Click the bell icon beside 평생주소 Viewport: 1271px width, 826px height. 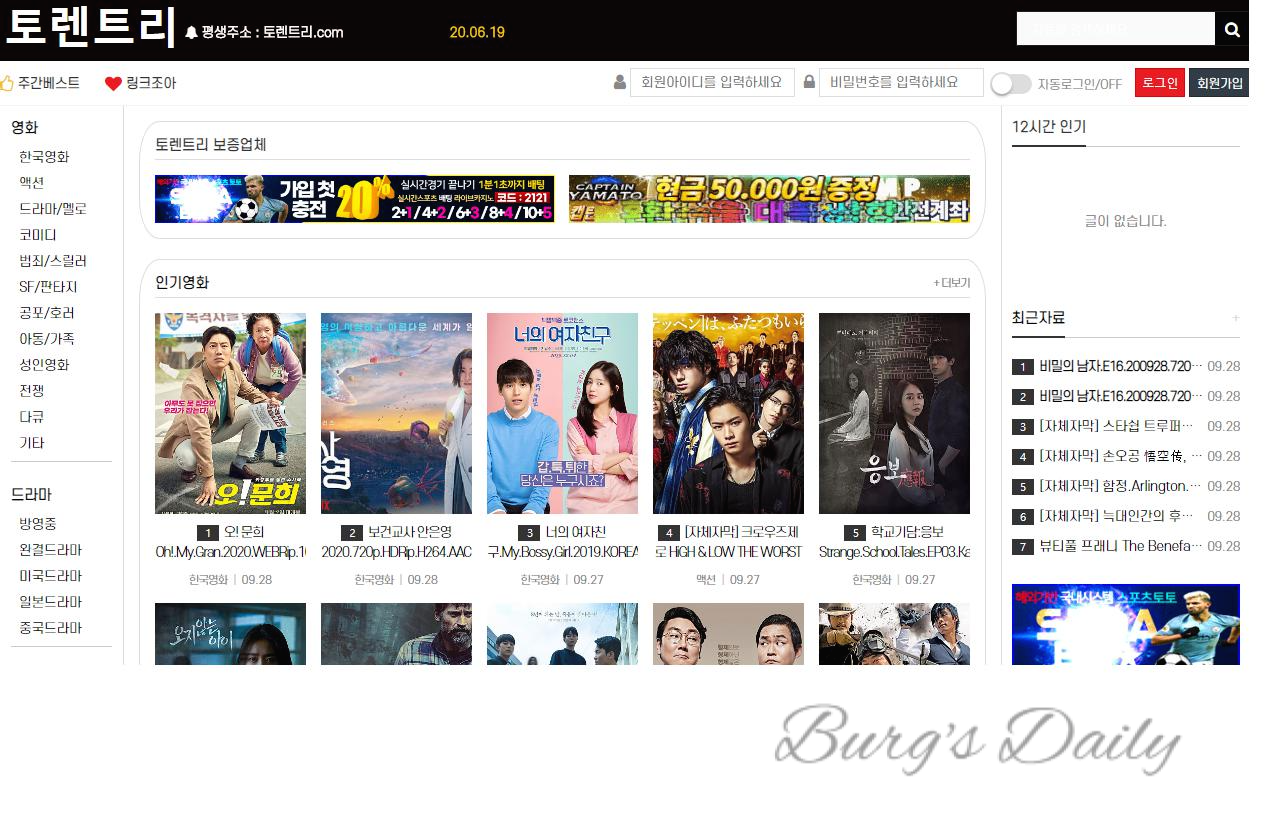pyautogui.click(x=191, y=33)
